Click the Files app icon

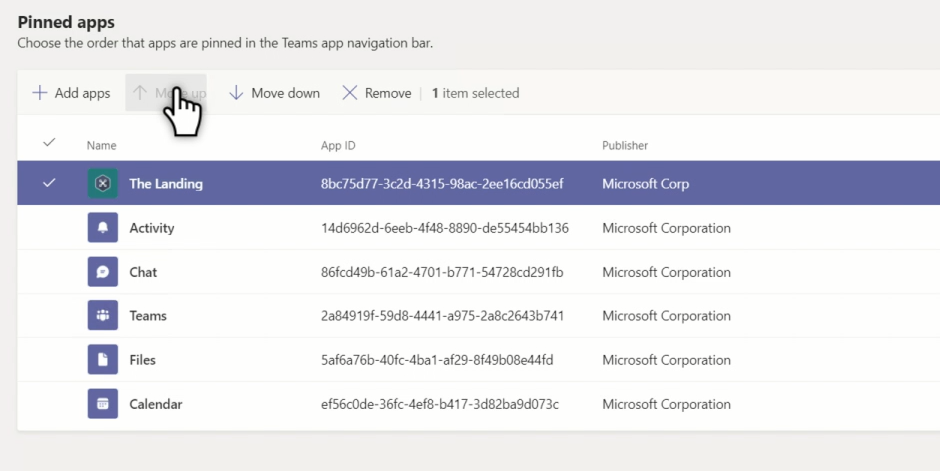[x=102, y=360]
